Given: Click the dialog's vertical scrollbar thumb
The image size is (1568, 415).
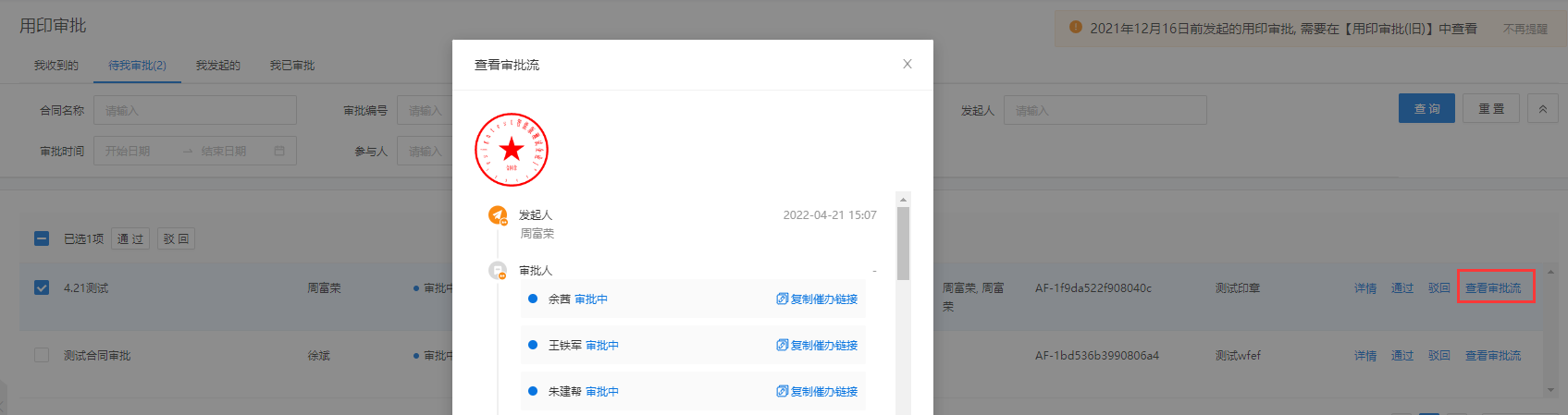Looking at the screenshot, I should [x=904, y=243].
